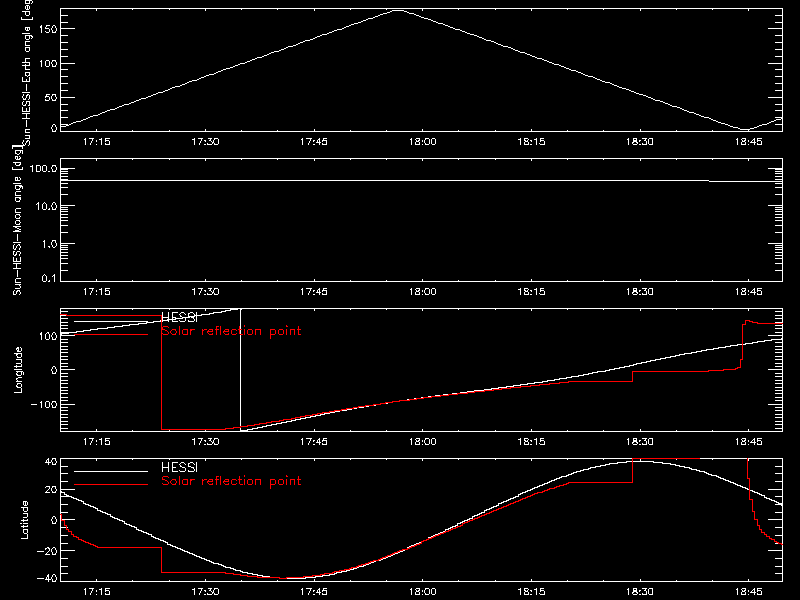The image size is (800, 600).
Task: Click 18:30 time label under Longitude plot
Action: pyautogui.click(x=640, y=441)
